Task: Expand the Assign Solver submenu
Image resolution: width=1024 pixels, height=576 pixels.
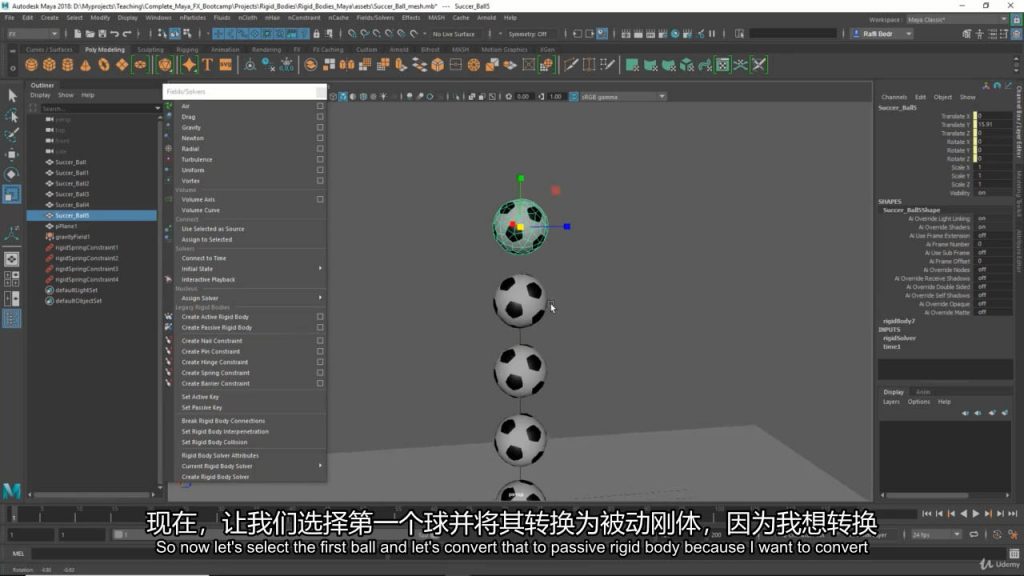Action: click(251, 298)
